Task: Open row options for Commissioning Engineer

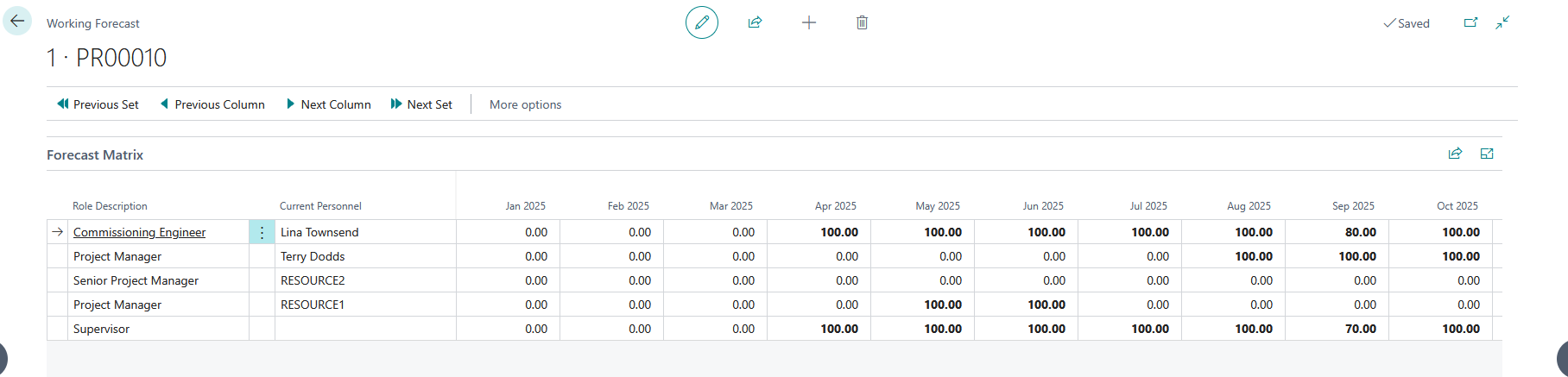Action: click(262, 232)
